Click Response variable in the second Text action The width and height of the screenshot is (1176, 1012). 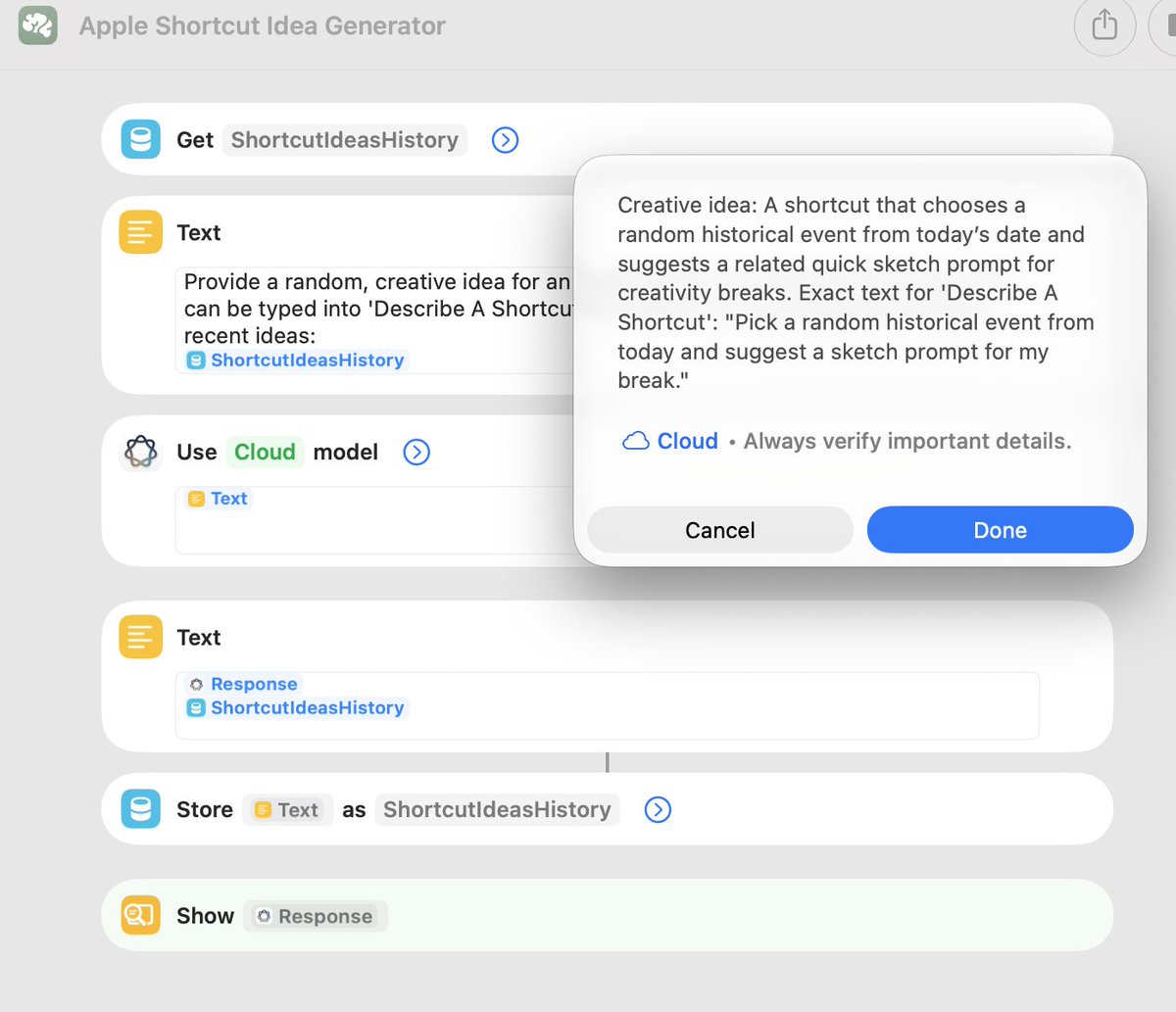243,684
